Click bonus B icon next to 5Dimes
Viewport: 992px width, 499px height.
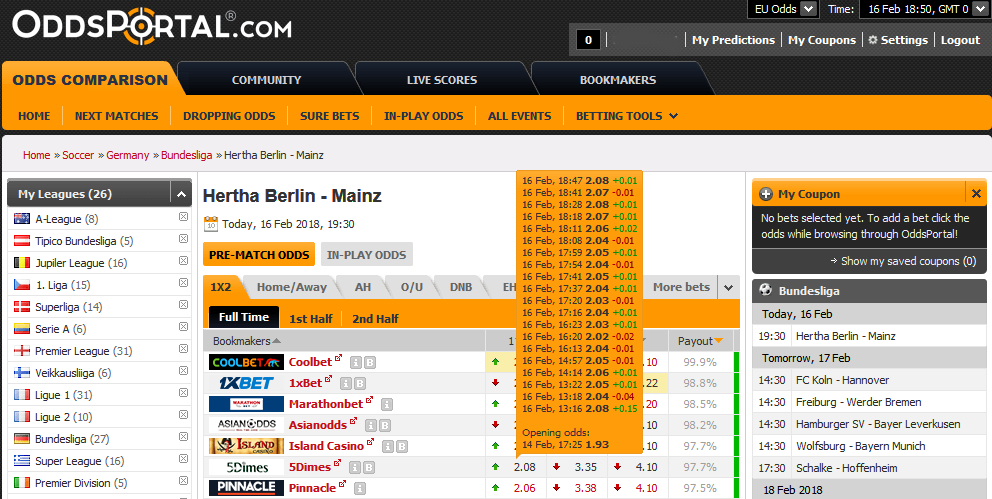point(369,467)
